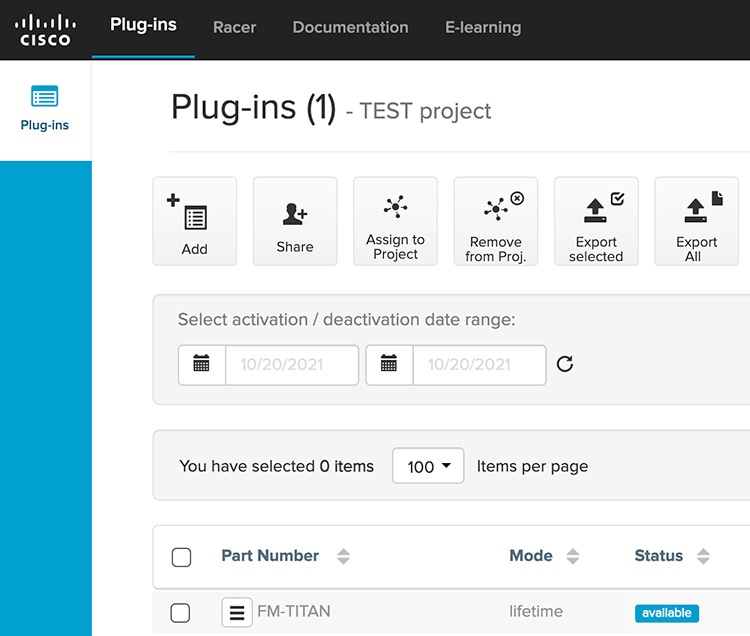Sort table by Mode column

point(573,557)
